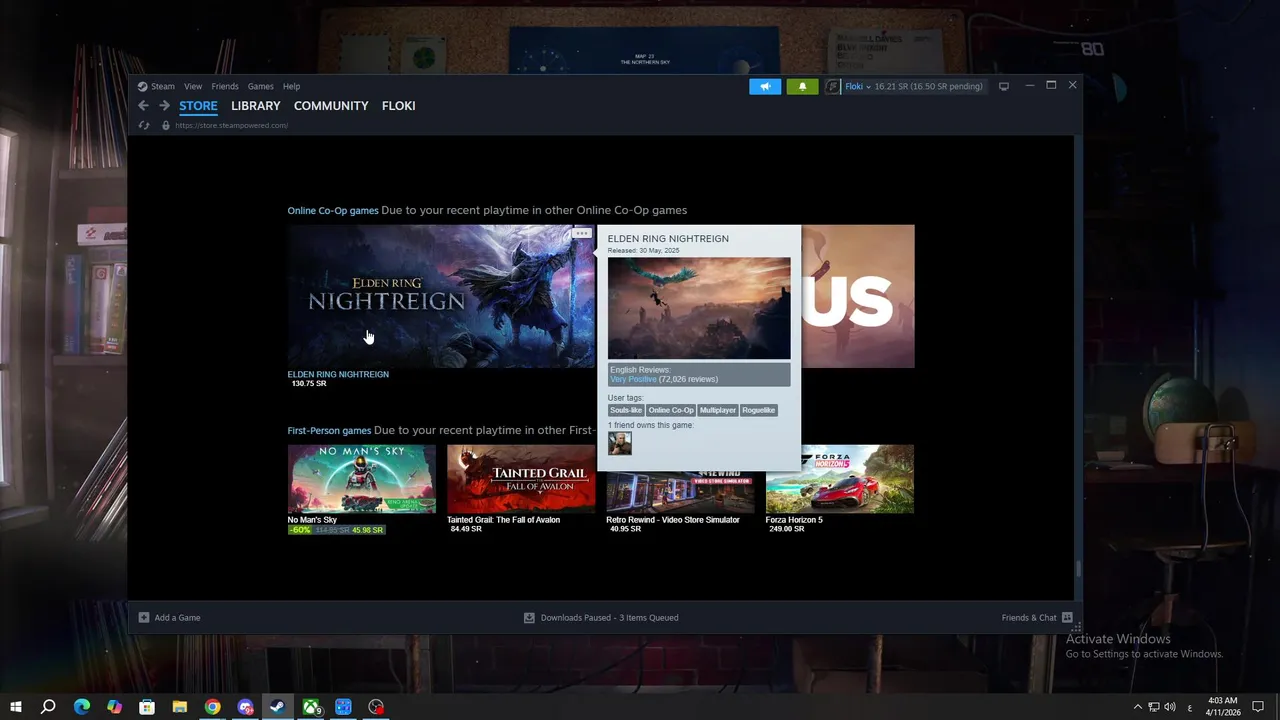Open the Help menu
This screenshot has height=720, width=1280.
click(291, 86)
